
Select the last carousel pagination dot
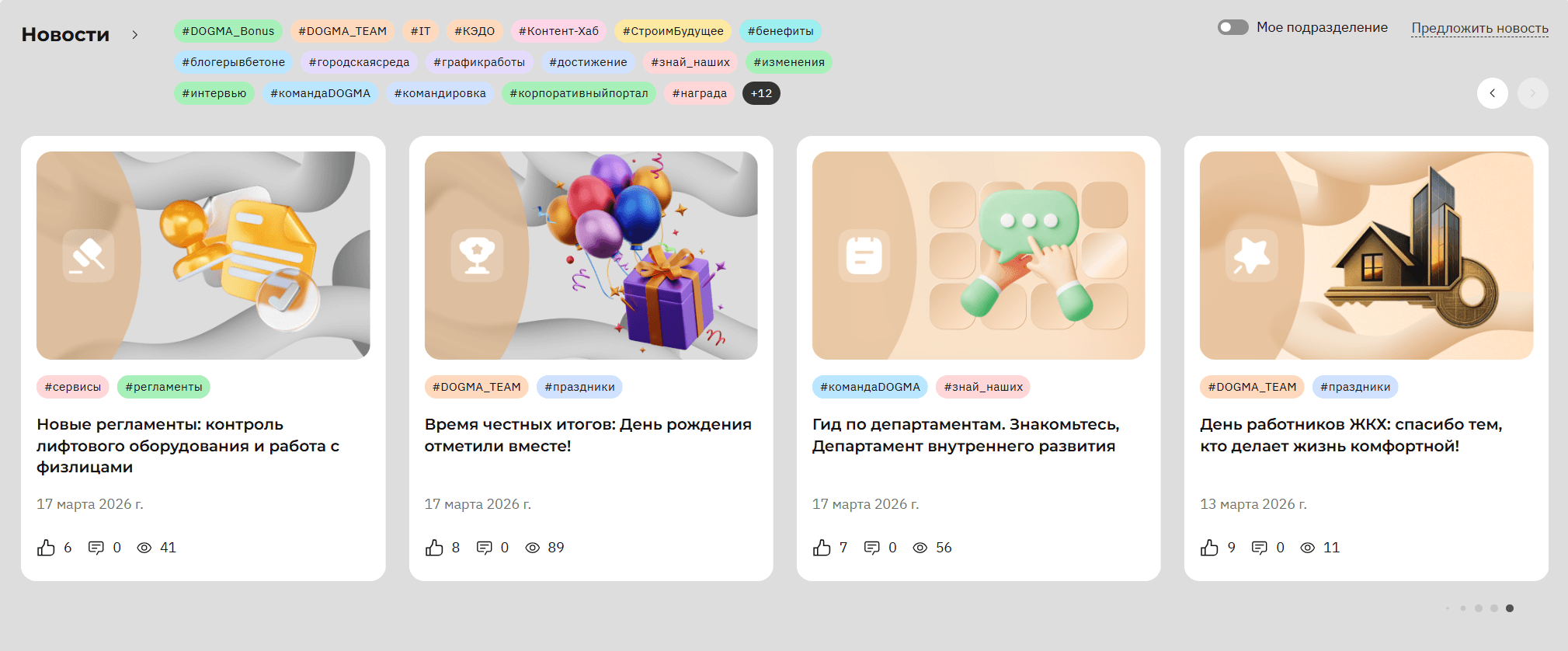click(x=1510, y=608)
